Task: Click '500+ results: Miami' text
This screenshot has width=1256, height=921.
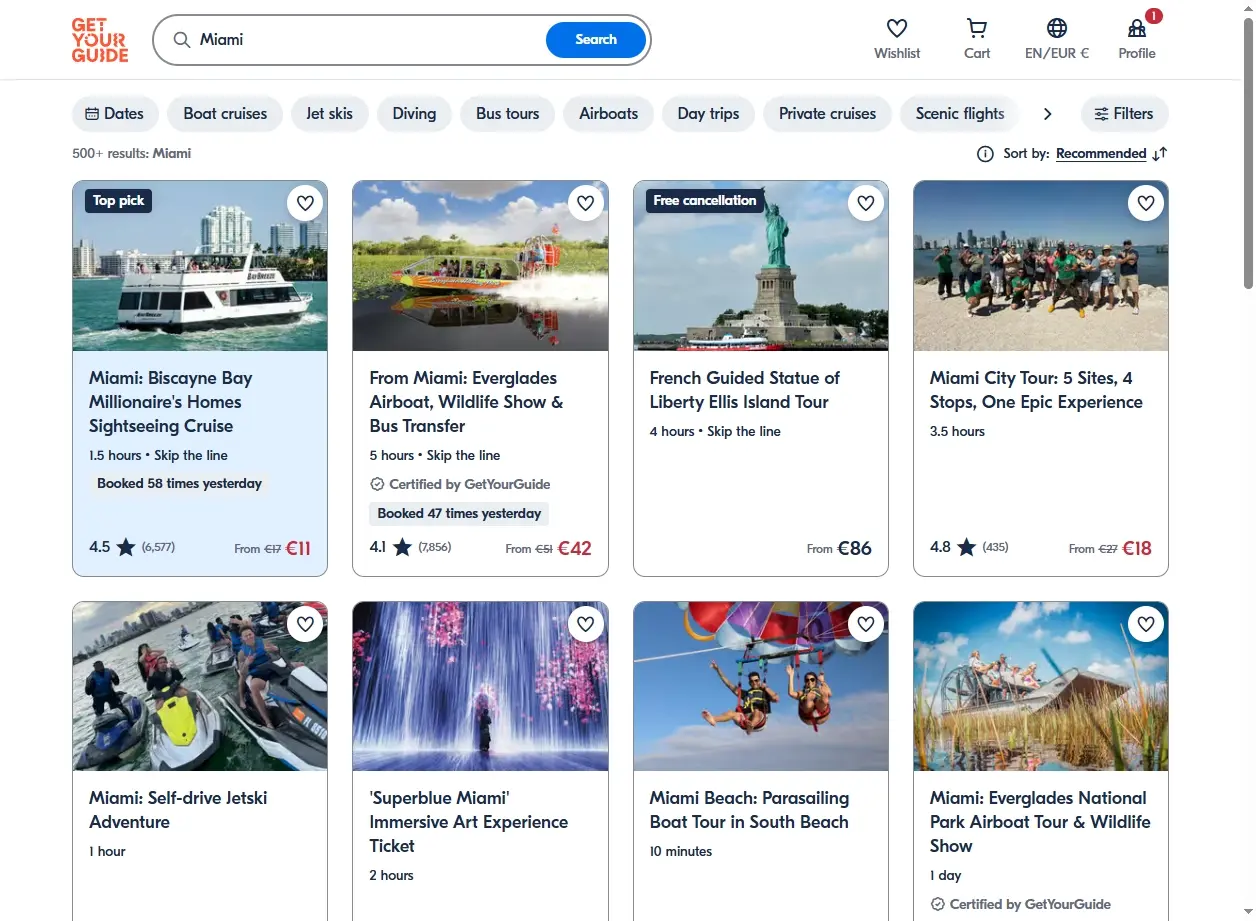Action: 131,154
